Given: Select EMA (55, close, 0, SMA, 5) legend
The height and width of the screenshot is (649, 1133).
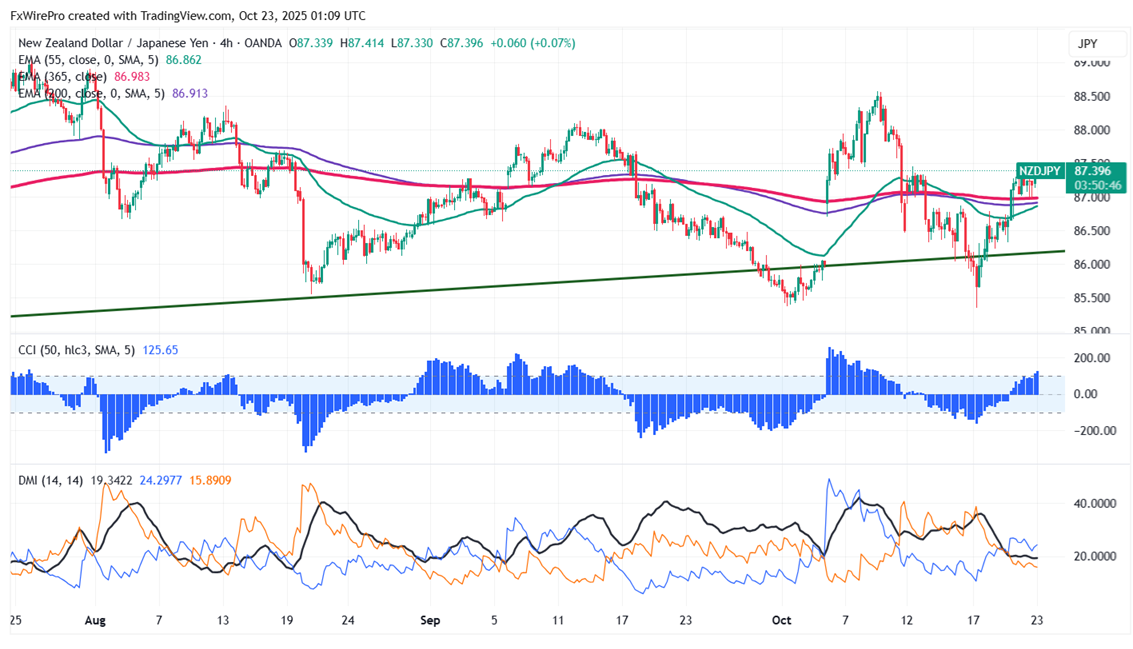Looking at the screenshot, I should pyautogui.click(x=88, y=60).
